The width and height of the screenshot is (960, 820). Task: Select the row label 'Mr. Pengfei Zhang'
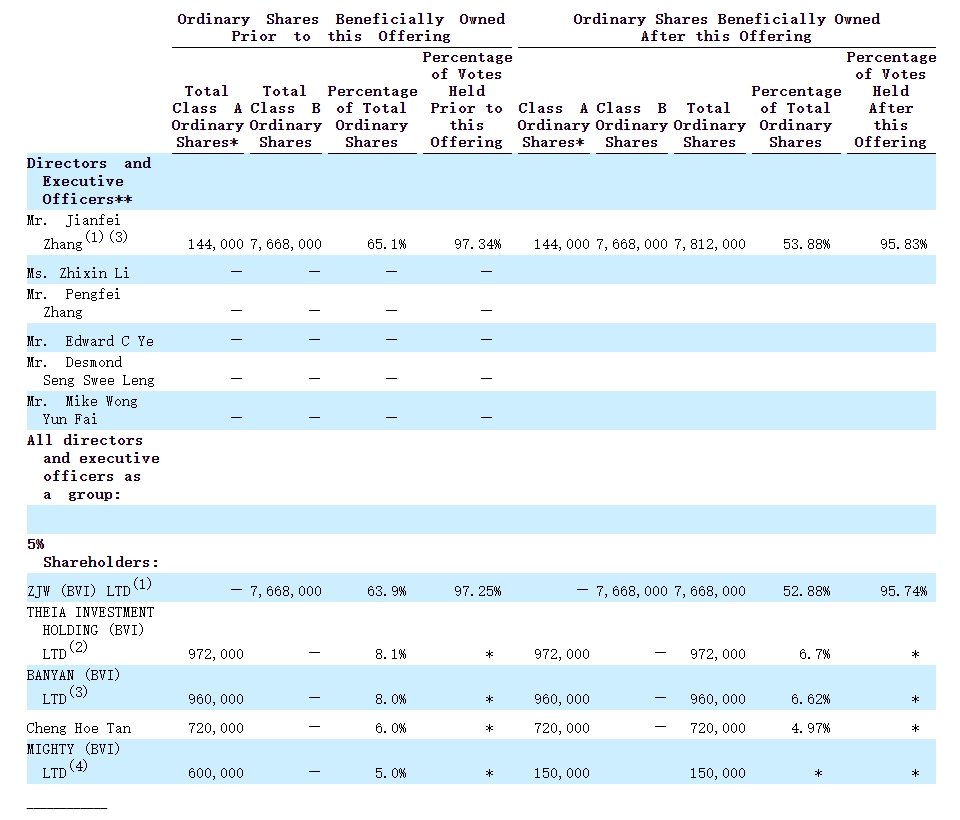pyautogui.click(x=73, y=303)
